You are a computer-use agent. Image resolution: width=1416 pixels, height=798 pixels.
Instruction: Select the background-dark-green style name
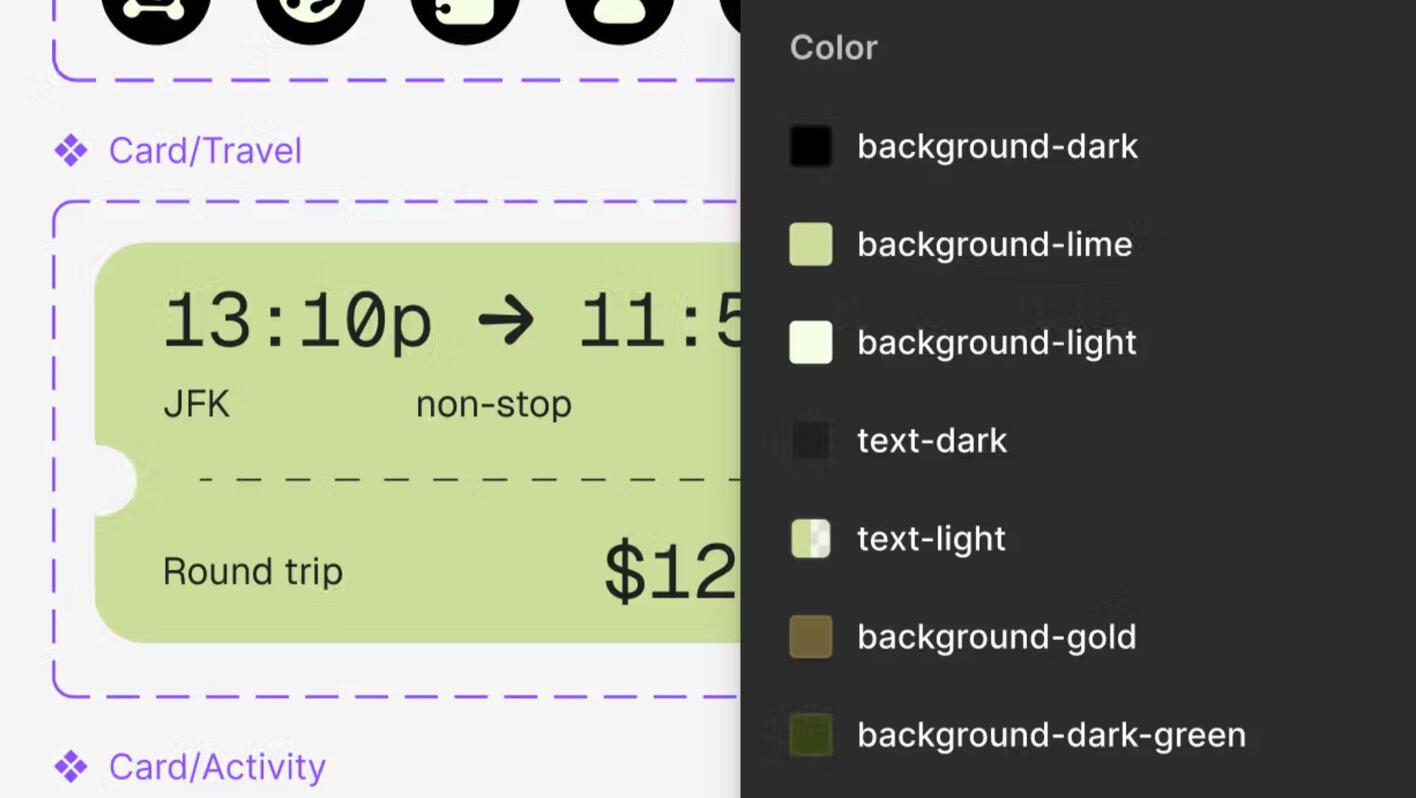point(1052,735)
